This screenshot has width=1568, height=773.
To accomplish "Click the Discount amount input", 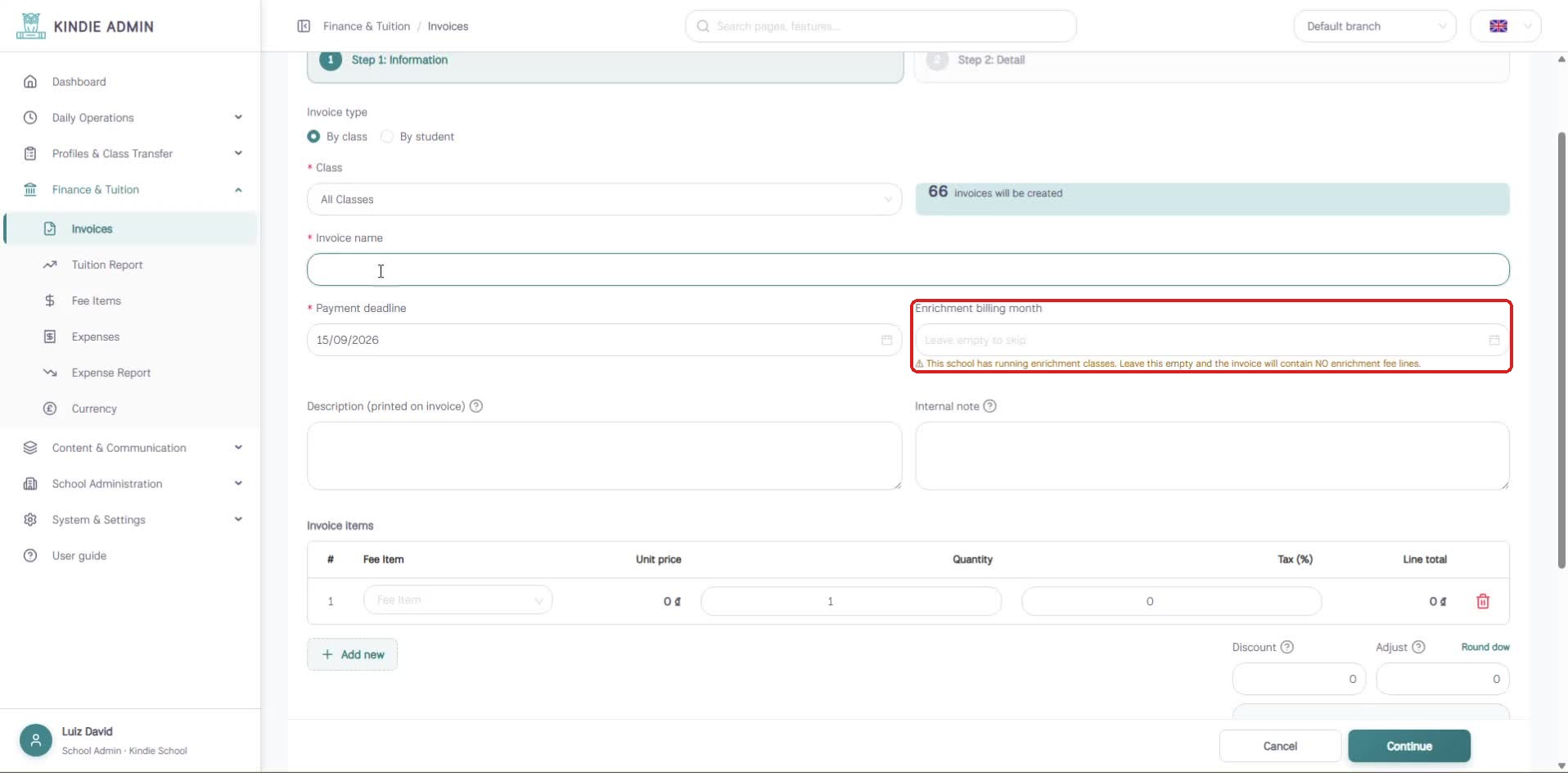I will click(1299, 679).
